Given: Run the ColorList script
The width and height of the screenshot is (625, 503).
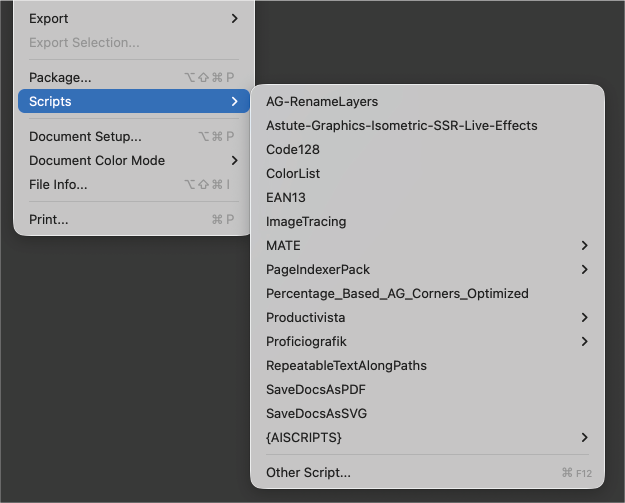Looking at the screenshot, I should click(427, 173).
